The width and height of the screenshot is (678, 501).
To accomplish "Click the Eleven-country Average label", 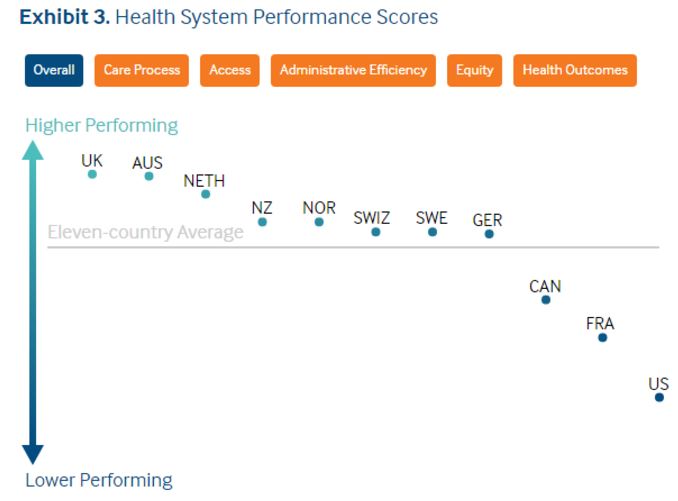I will [x=146, y=233].
